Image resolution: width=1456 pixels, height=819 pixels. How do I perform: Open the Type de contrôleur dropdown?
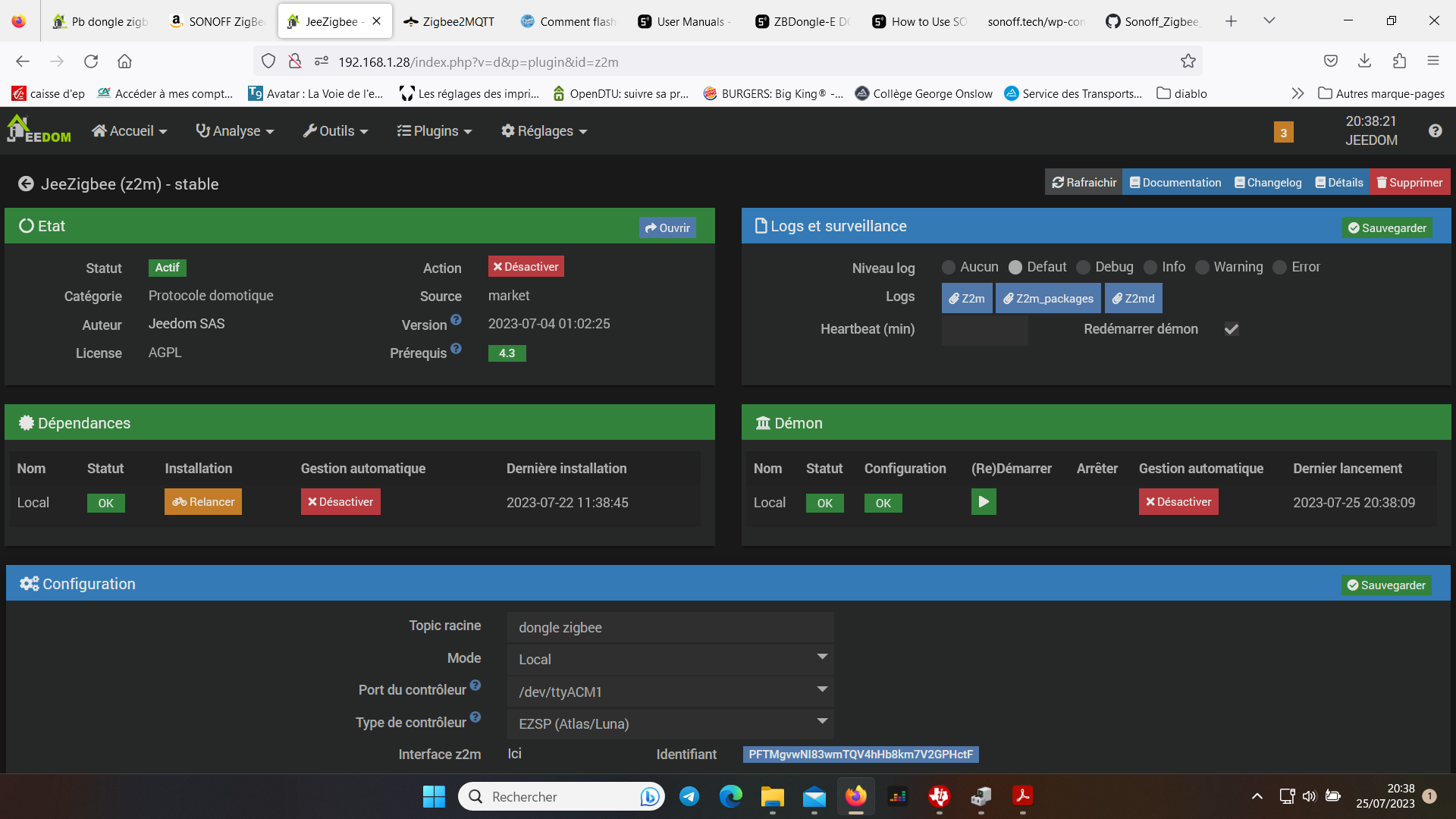pyautogui.click(x=670, y=723)
